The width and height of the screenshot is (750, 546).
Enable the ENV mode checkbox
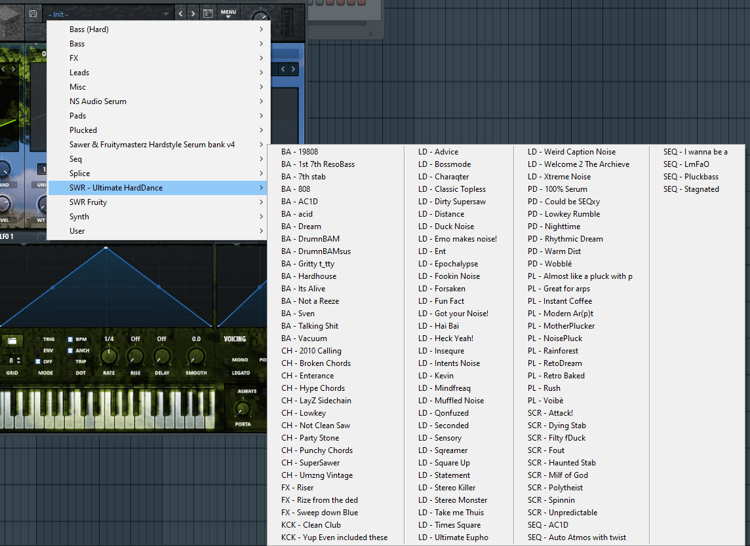38,350
